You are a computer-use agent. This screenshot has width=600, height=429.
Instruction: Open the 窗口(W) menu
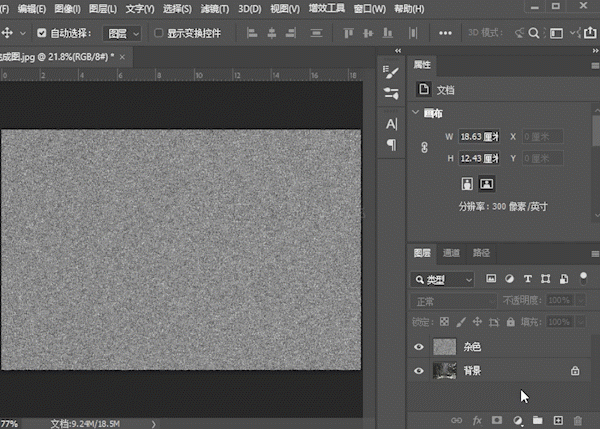point(369,9)
